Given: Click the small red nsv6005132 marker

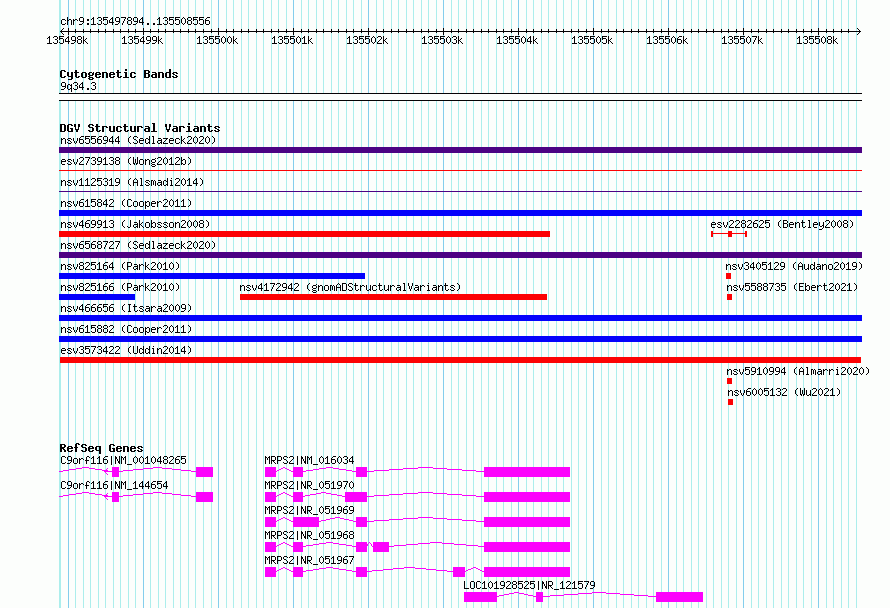Looking at the screenshot, I should (731, 402).
